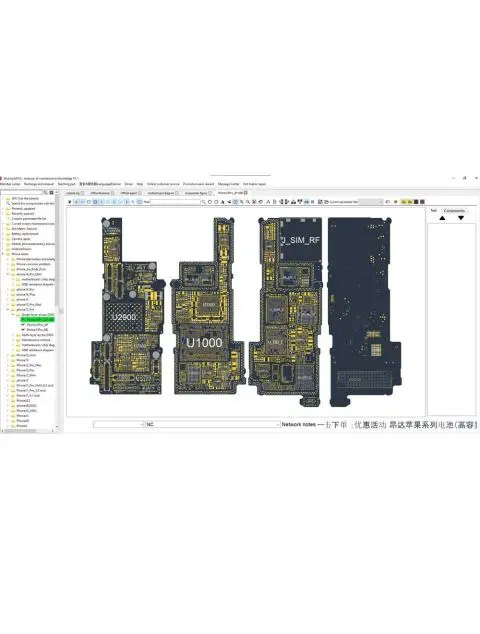Select the green highlighted file in the tree
This screenshot has width=480, height=634.
click(x=37, y=319)
